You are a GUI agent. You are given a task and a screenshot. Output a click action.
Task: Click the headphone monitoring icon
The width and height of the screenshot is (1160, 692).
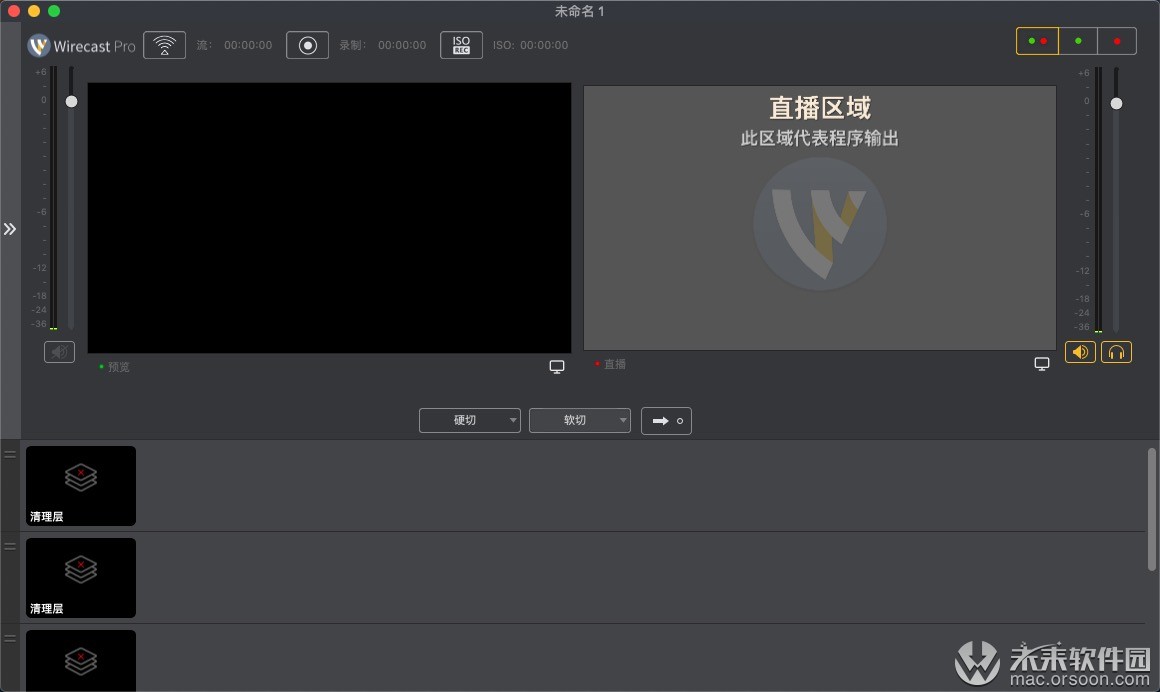coord(1116,352)
